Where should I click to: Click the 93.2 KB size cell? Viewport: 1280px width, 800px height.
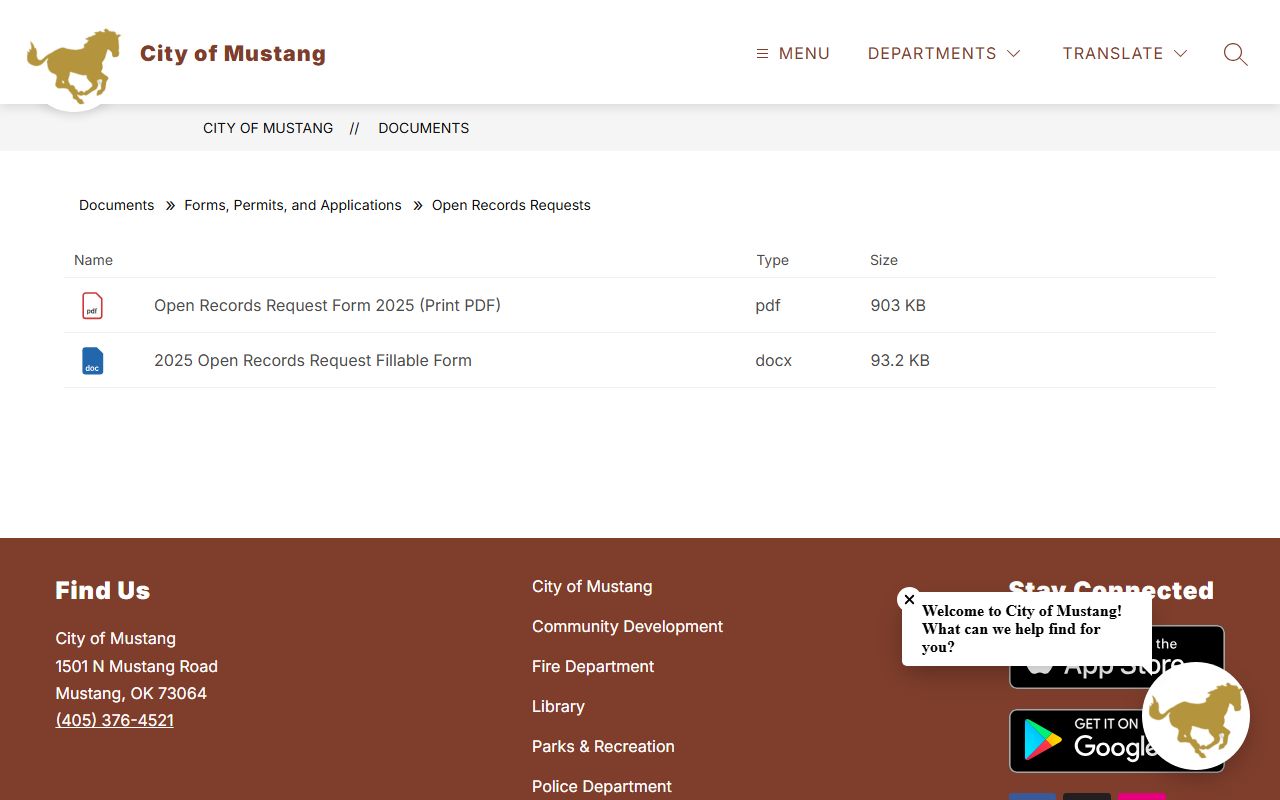pyautogui.click(x=900, y=361)
